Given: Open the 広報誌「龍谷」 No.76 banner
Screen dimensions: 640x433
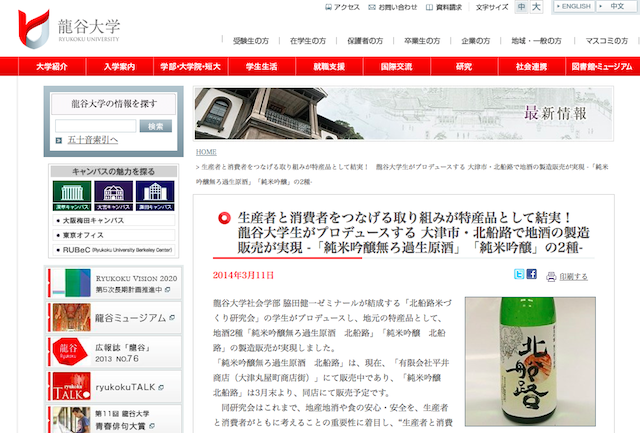Looking at the screenshot, I should [x=114, y=352].
